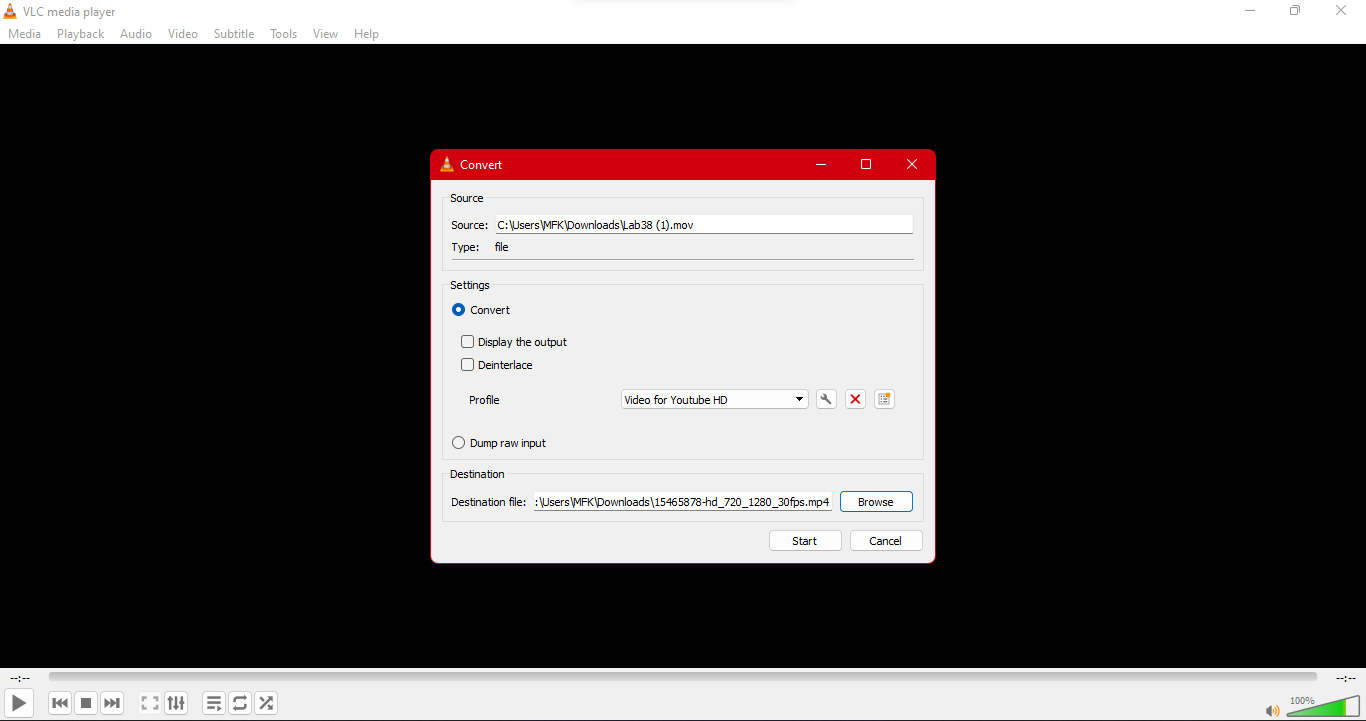This screenshot has height=721, width=1366.
Task: Open the Tools menu
Action: pyautogui.click(x=284, y=34)
